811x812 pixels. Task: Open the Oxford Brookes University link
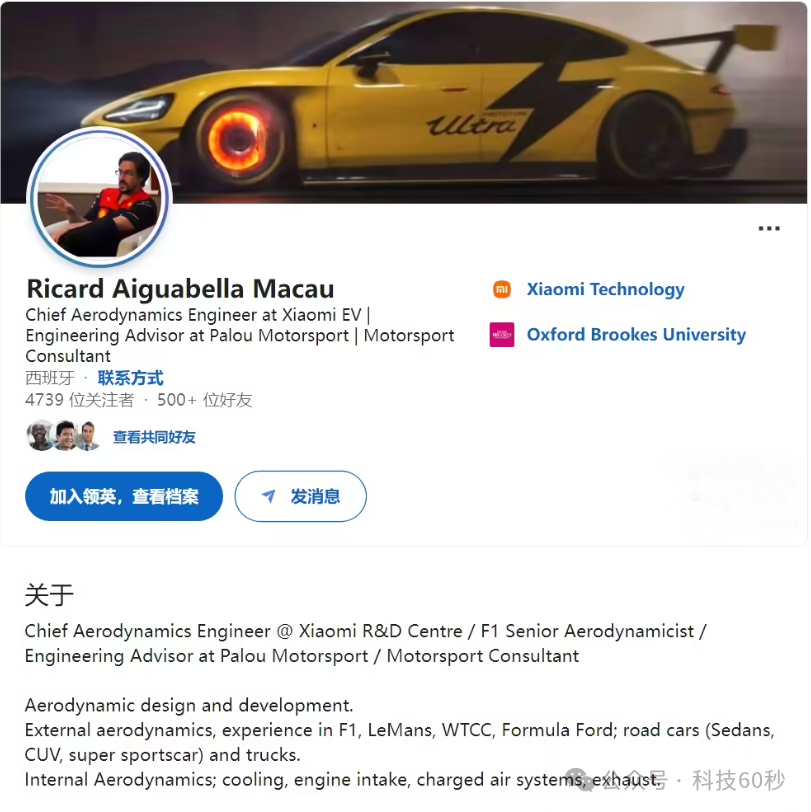click(x=636, y=335)
